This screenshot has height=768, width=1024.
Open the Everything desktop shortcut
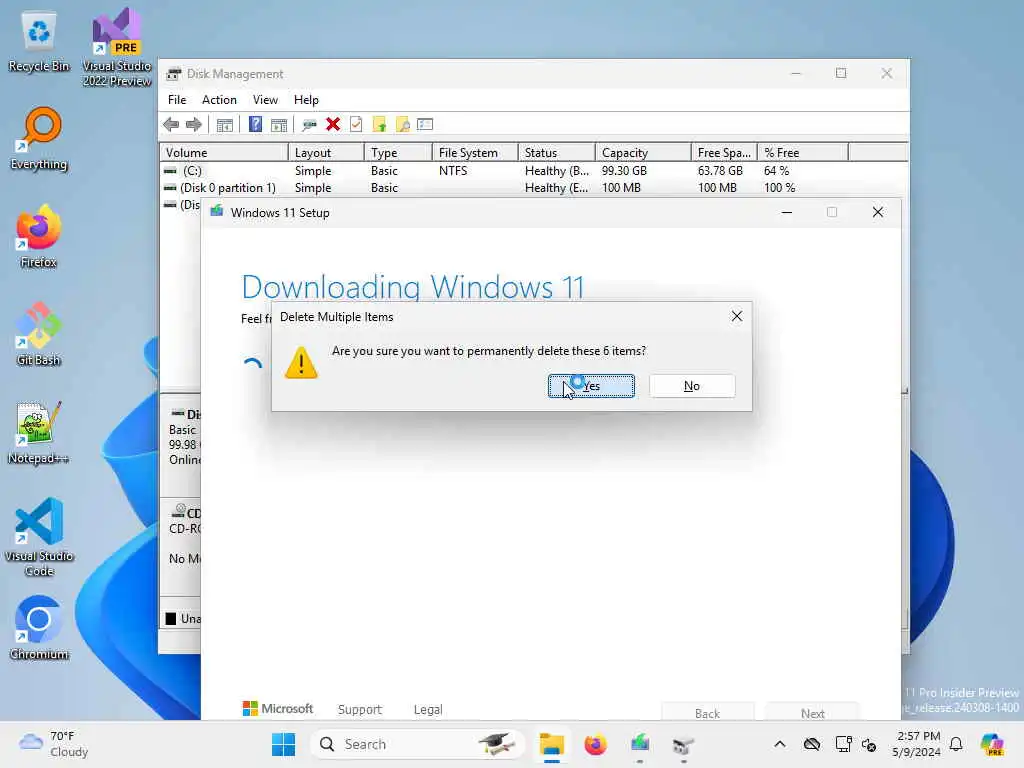pyautogui.click(x=39, y=139)
